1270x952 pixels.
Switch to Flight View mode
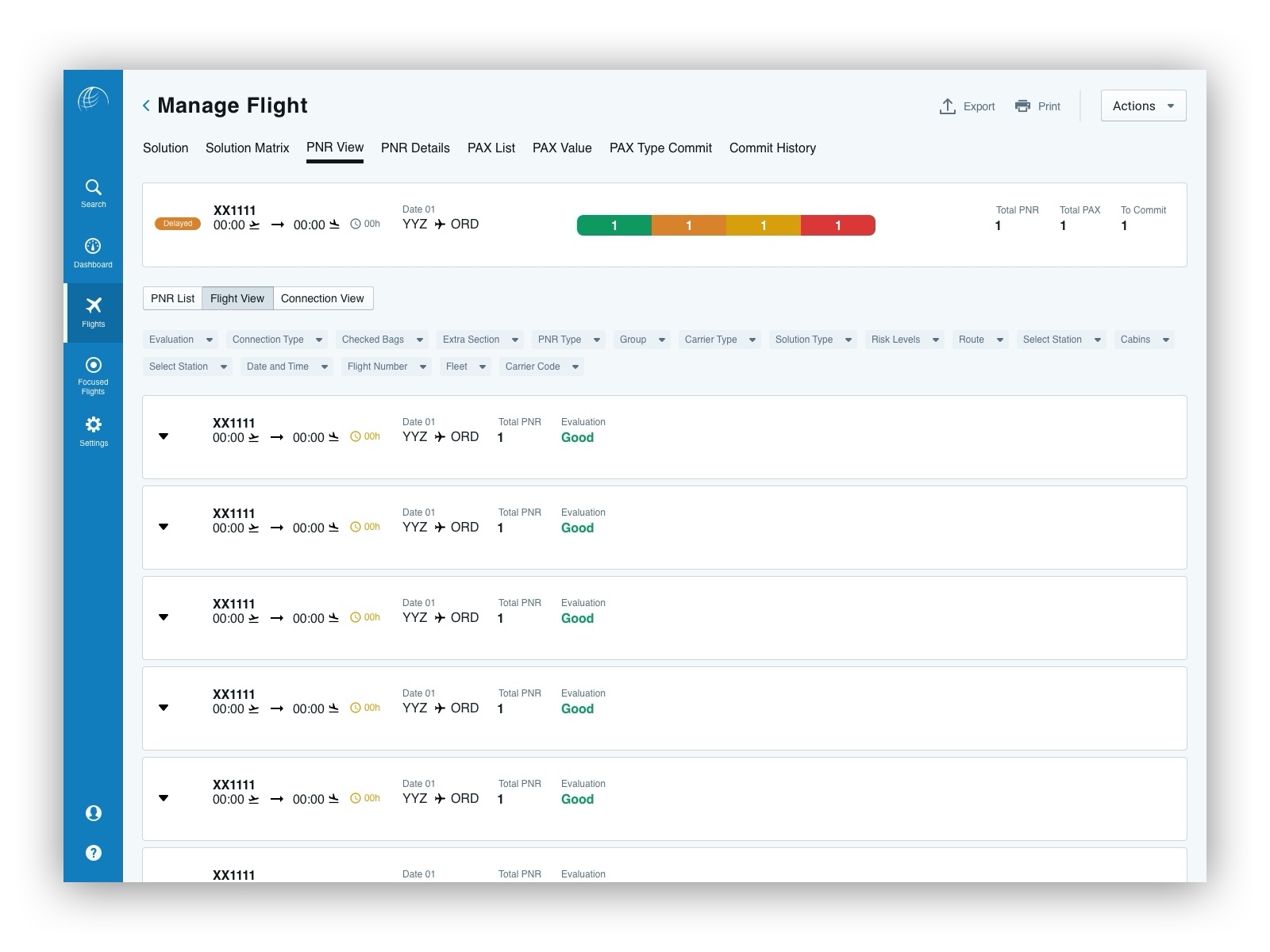point(237,298)
